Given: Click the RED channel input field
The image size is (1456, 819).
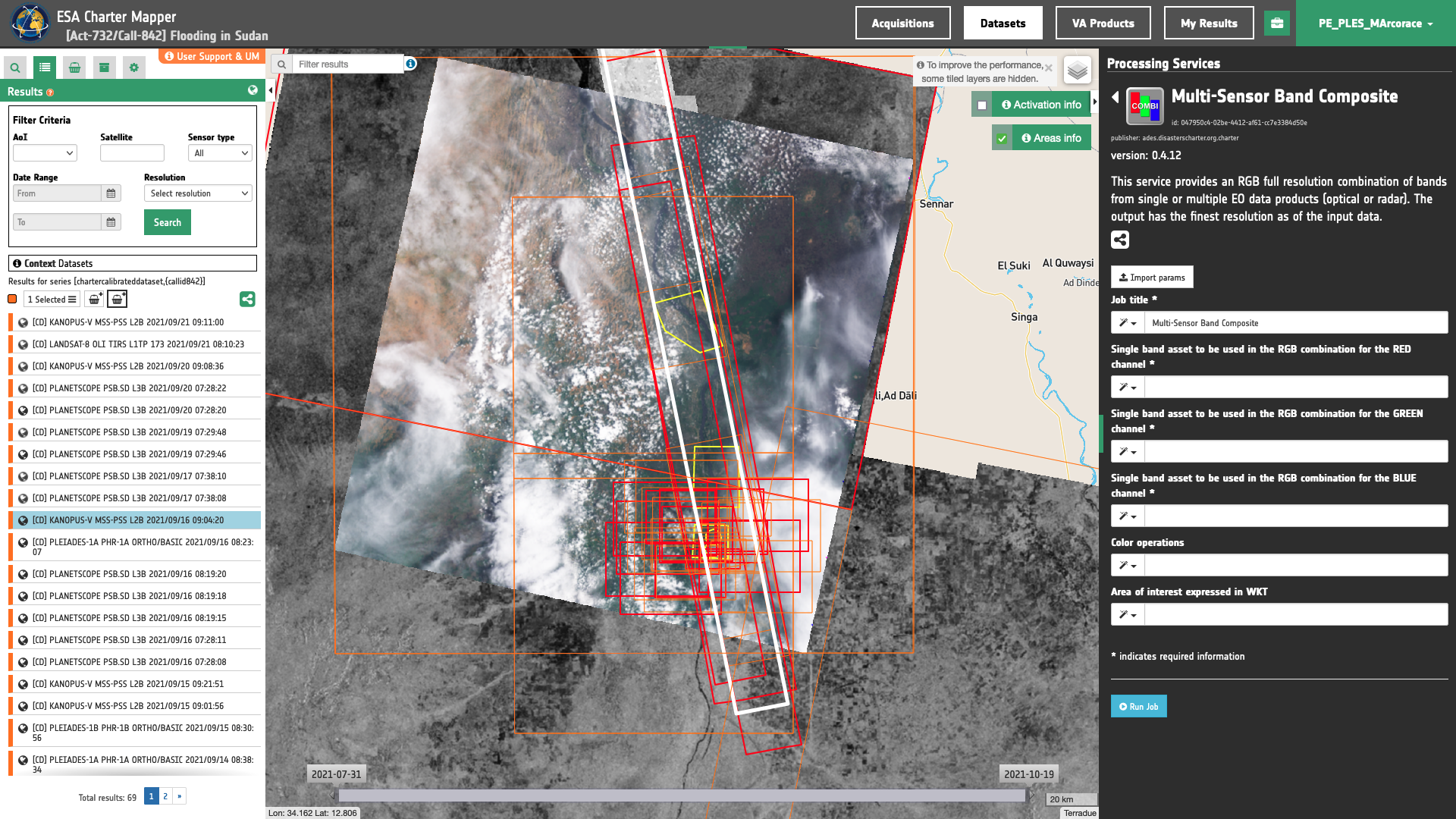Looking at the screenshot, I should pos(1296,388).
